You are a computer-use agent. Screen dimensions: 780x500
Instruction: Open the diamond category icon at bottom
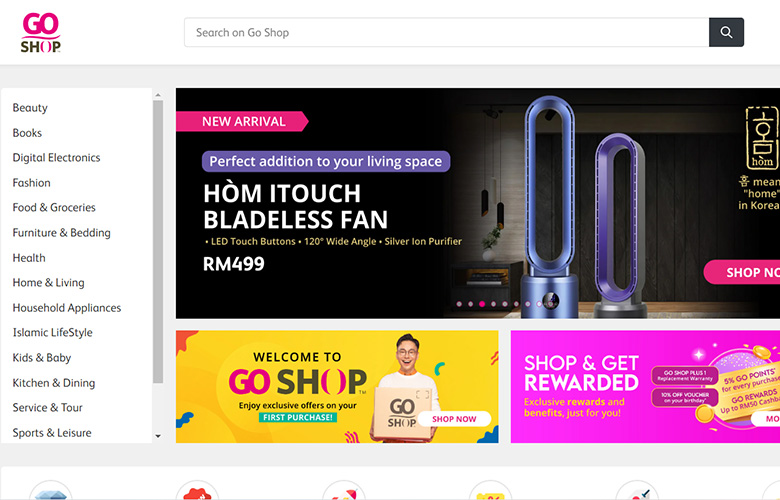(x=51, y=491)
